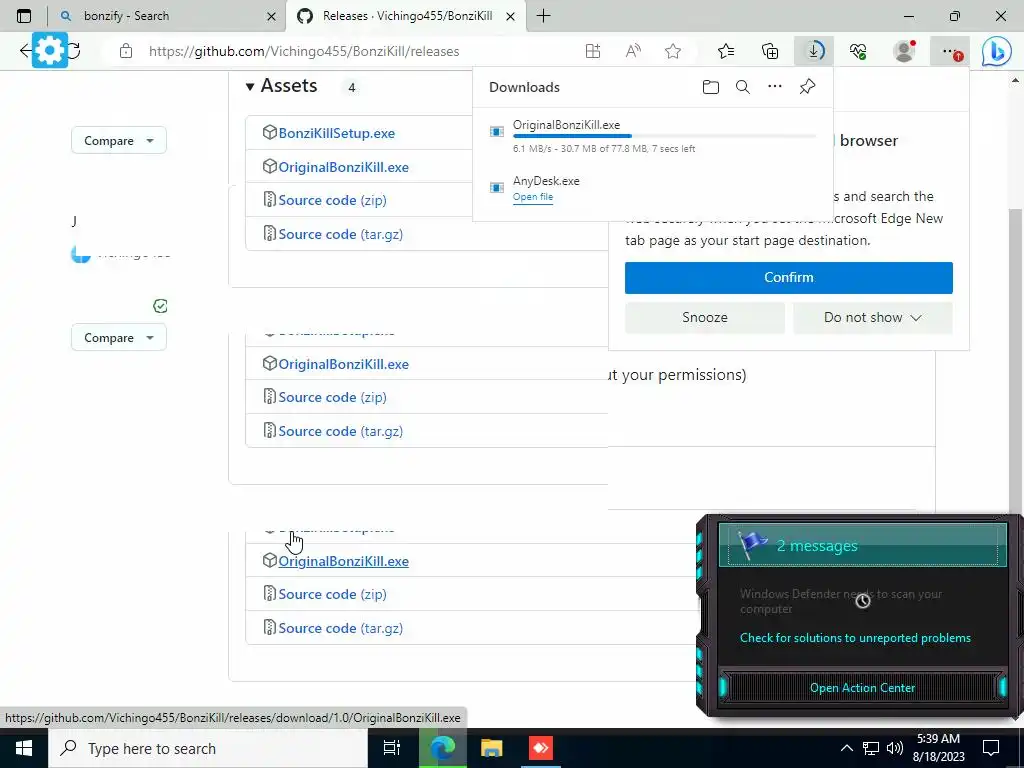
Task: Expand the Do not show dropdown
Action: tap(872, 317)
